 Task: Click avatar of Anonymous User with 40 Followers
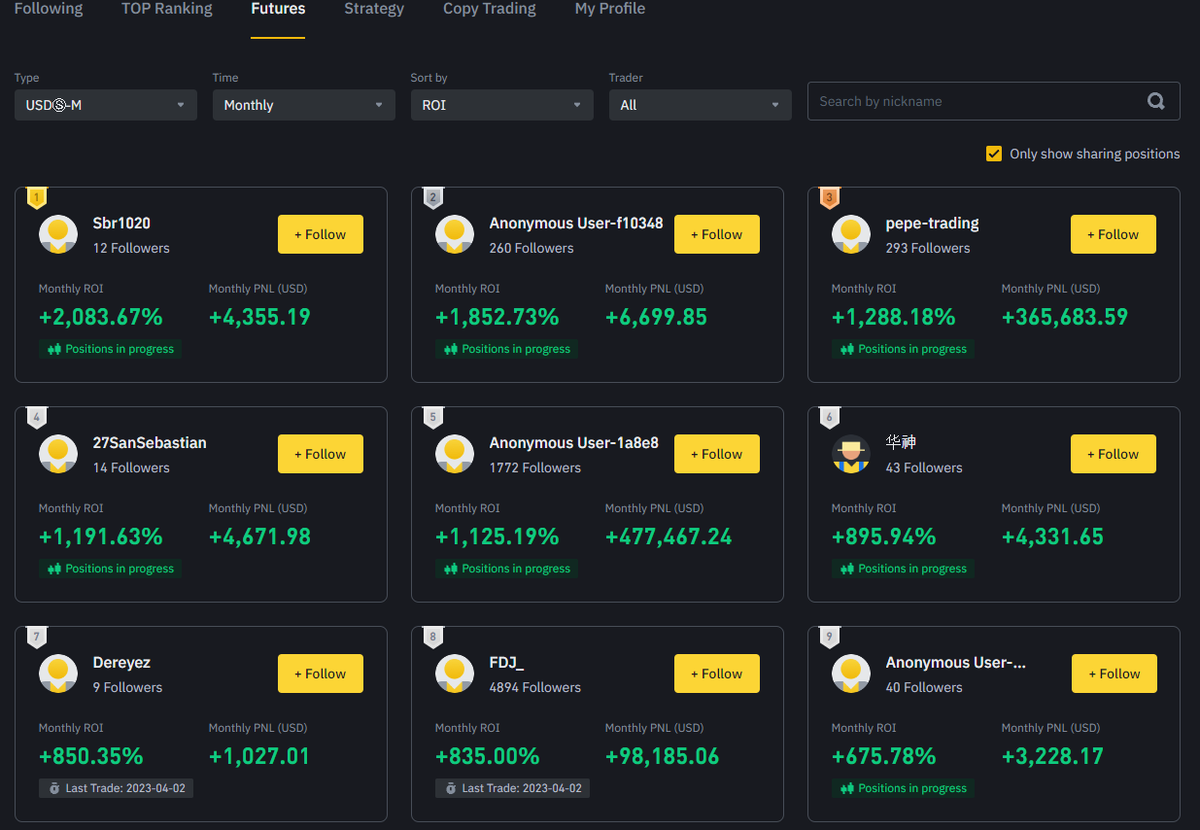[851, 674]
